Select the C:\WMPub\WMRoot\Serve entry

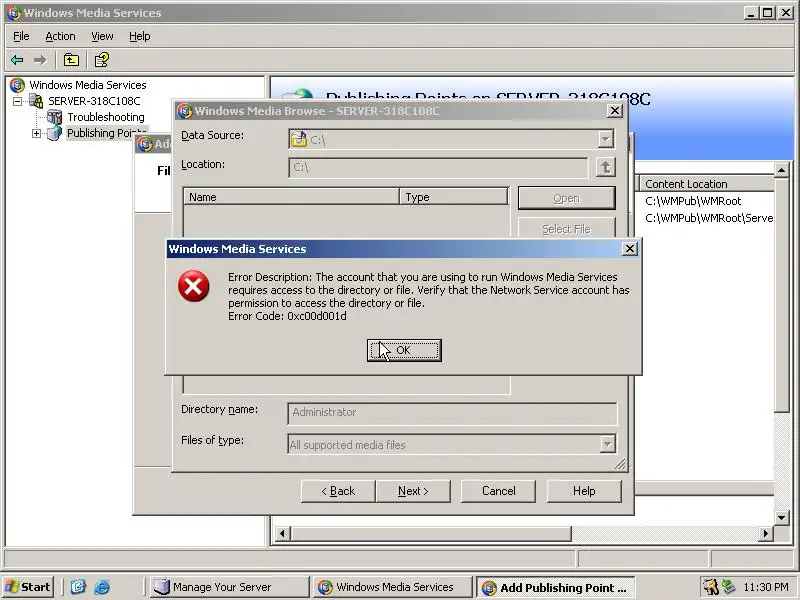point(709,218)
